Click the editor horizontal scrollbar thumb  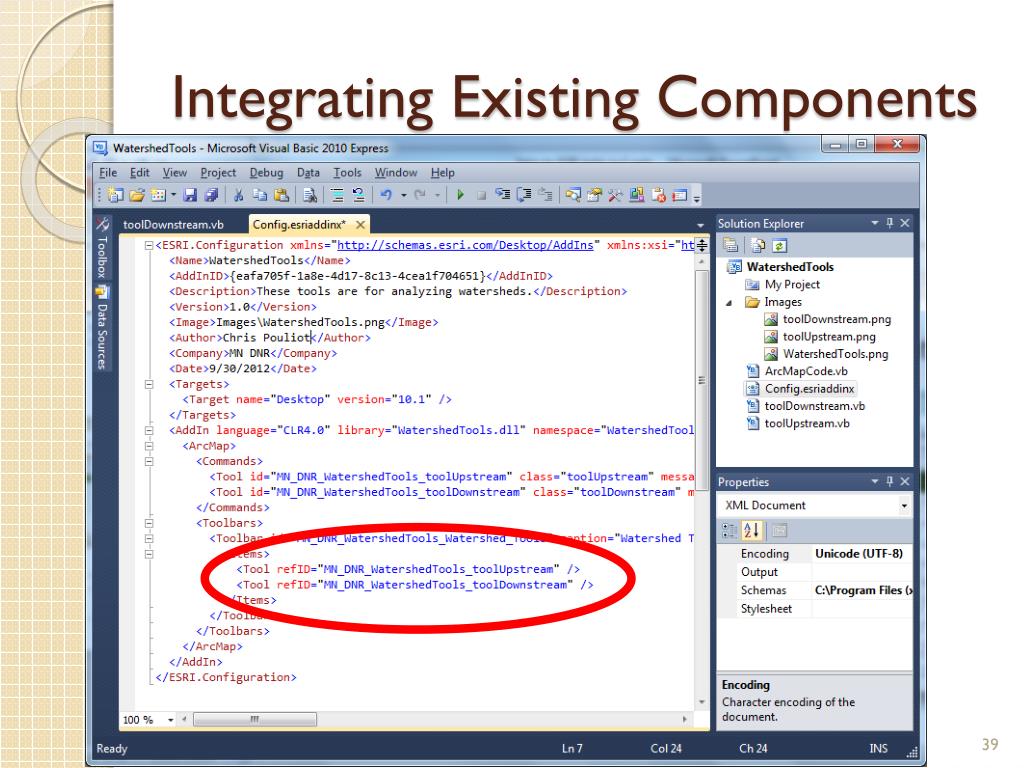255,719
